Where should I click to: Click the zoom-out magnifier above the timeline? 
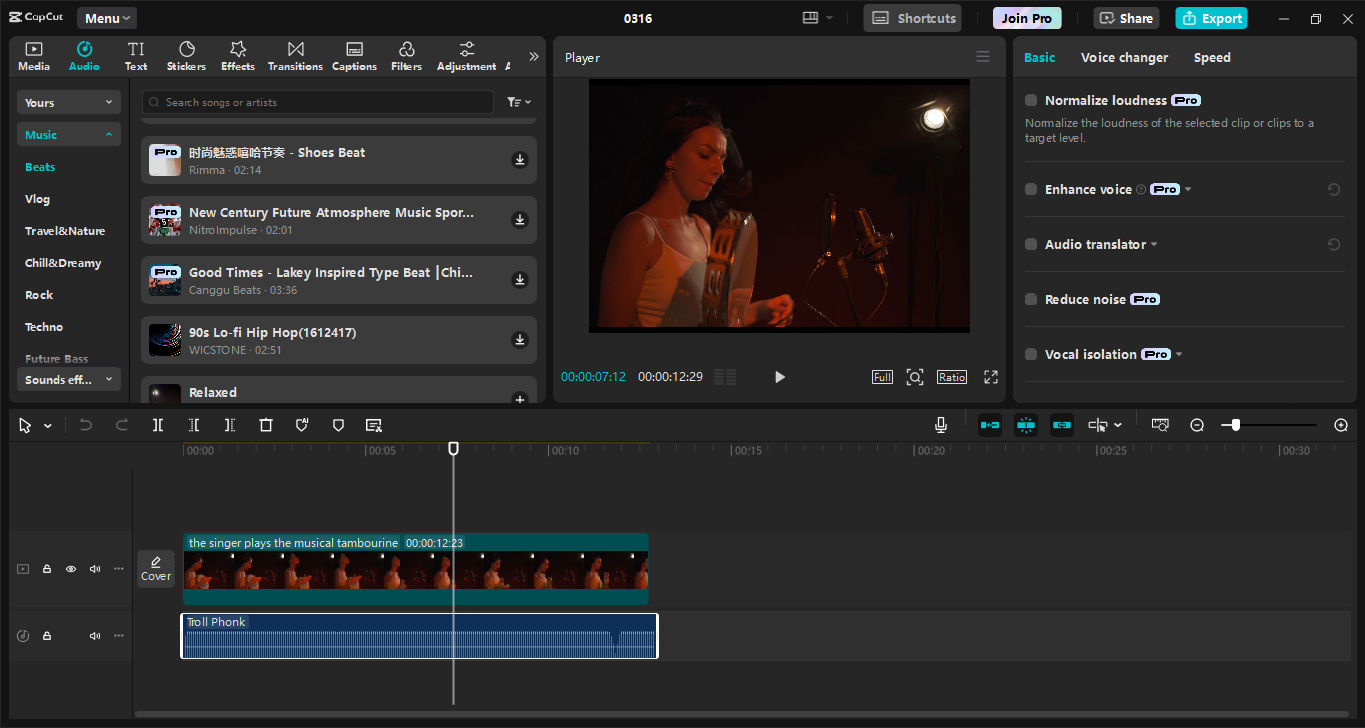[1196, 424]
